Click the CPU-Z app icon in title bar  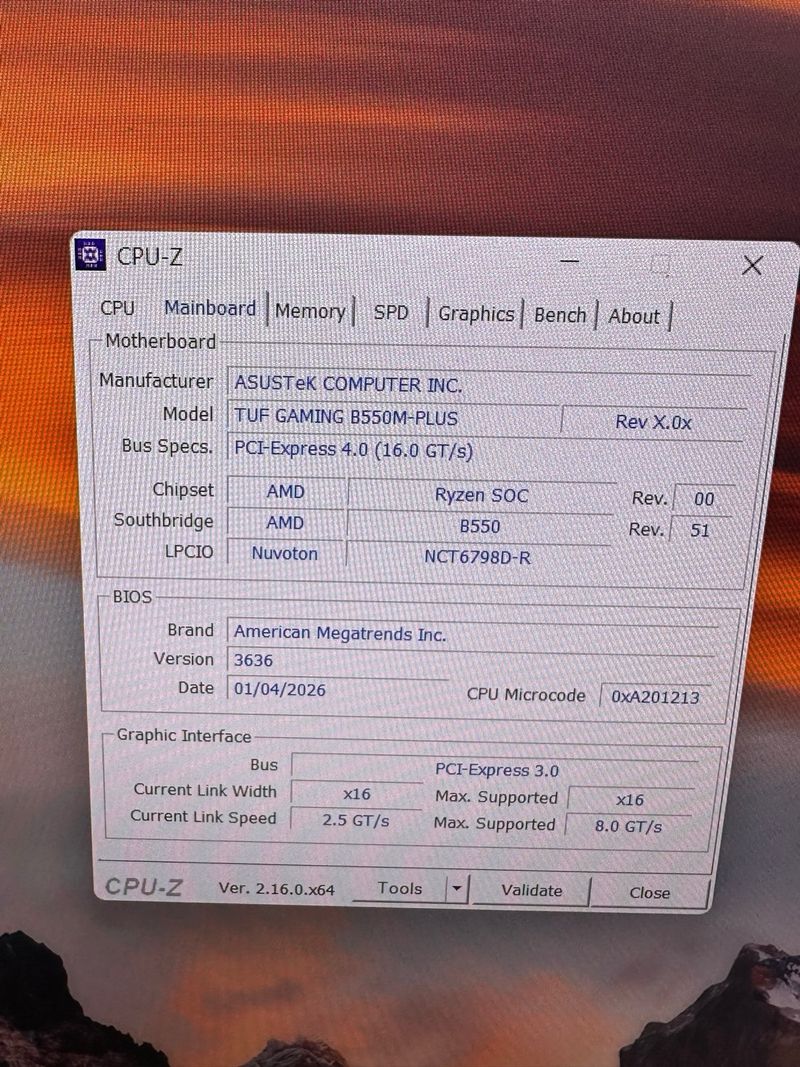click(x=90, y=255)
